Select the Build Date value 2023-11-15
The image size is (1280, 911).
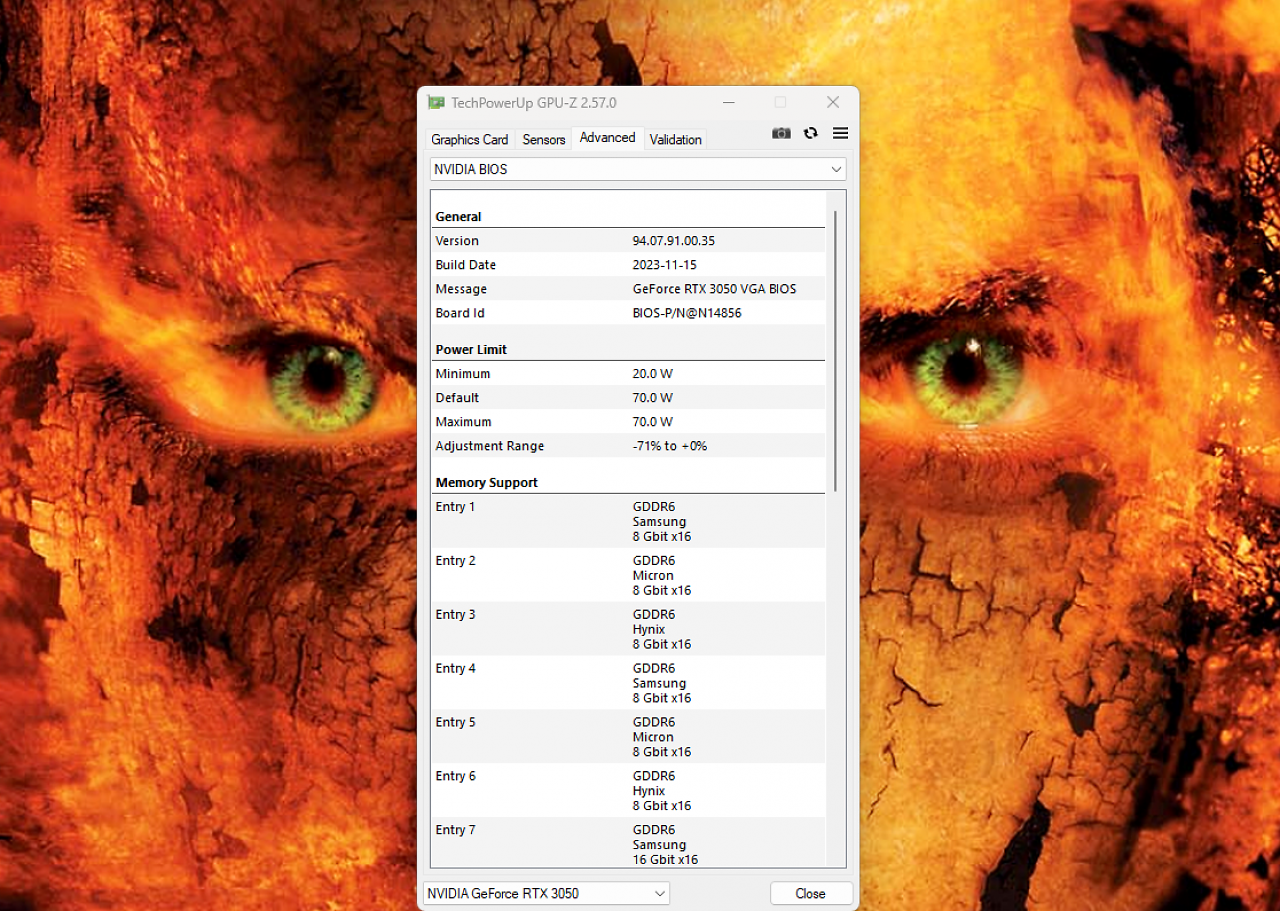(x=665, y=265)
